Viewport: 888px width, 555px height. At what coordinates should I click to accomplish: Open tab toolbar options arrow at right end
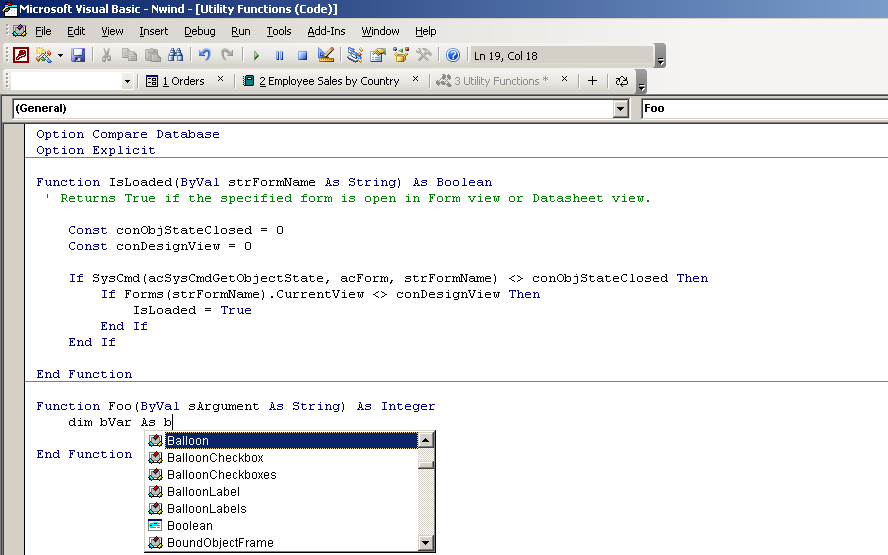641,82
